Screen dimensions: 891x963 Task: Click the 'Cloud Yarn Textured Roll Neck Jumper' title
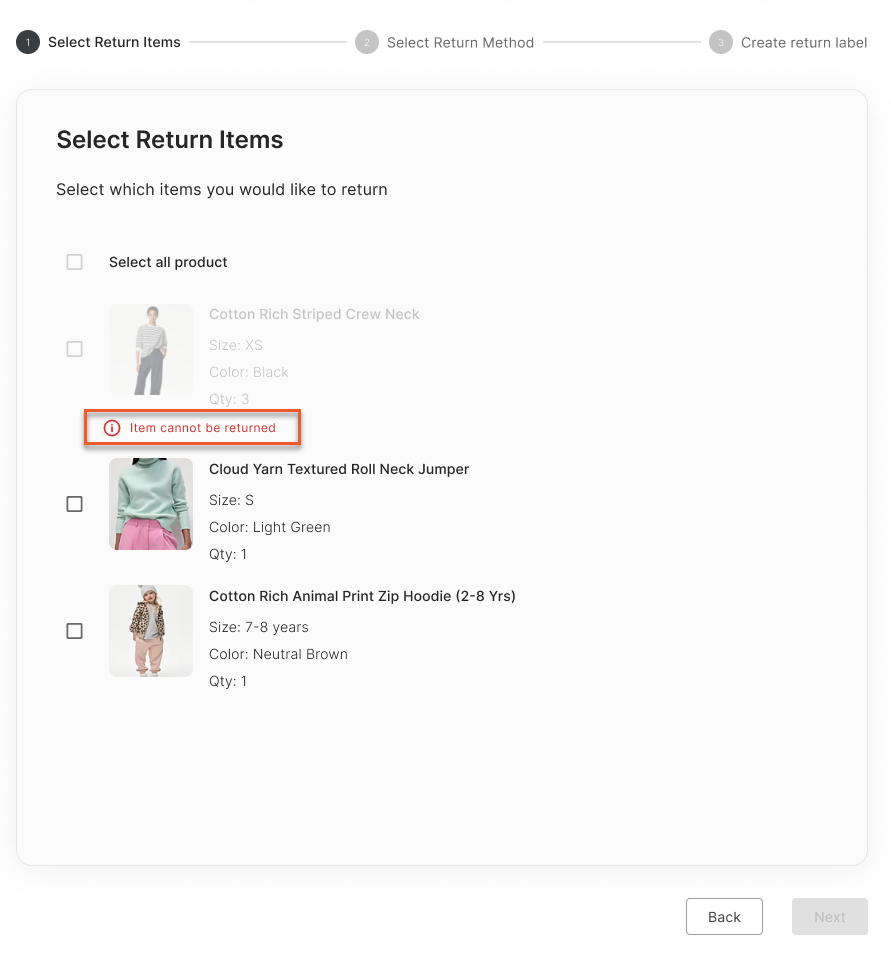(x=339, y=469)
